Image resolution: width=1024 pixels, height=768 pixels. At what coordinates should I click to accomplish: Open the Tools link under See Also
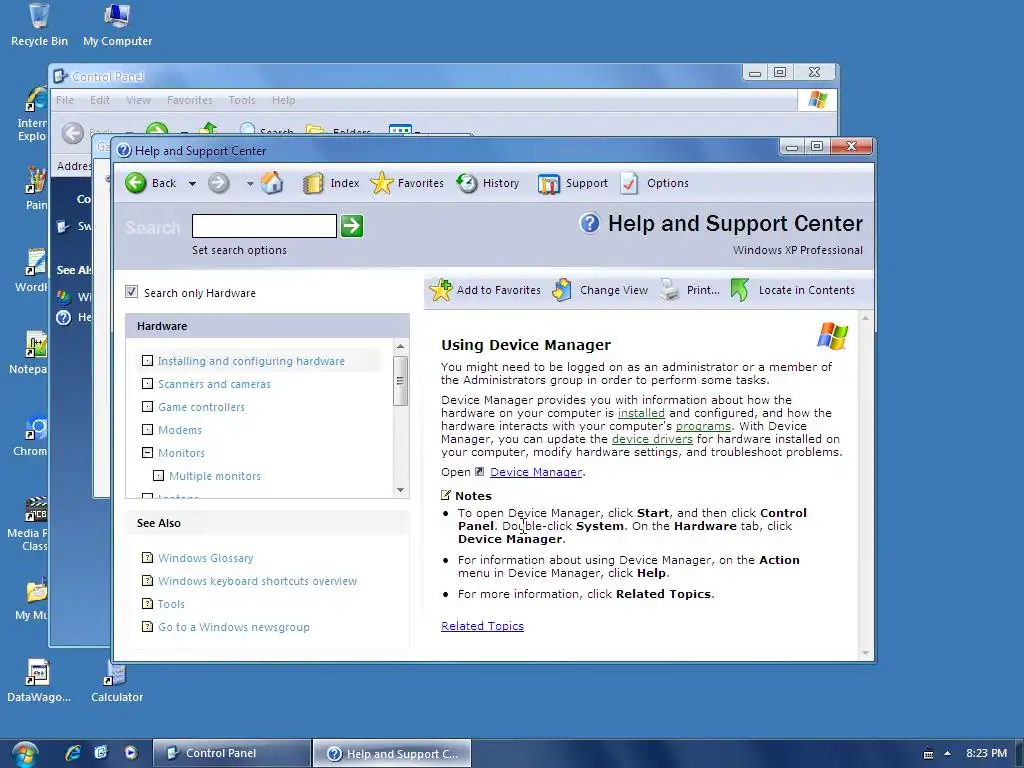[171, 604]
